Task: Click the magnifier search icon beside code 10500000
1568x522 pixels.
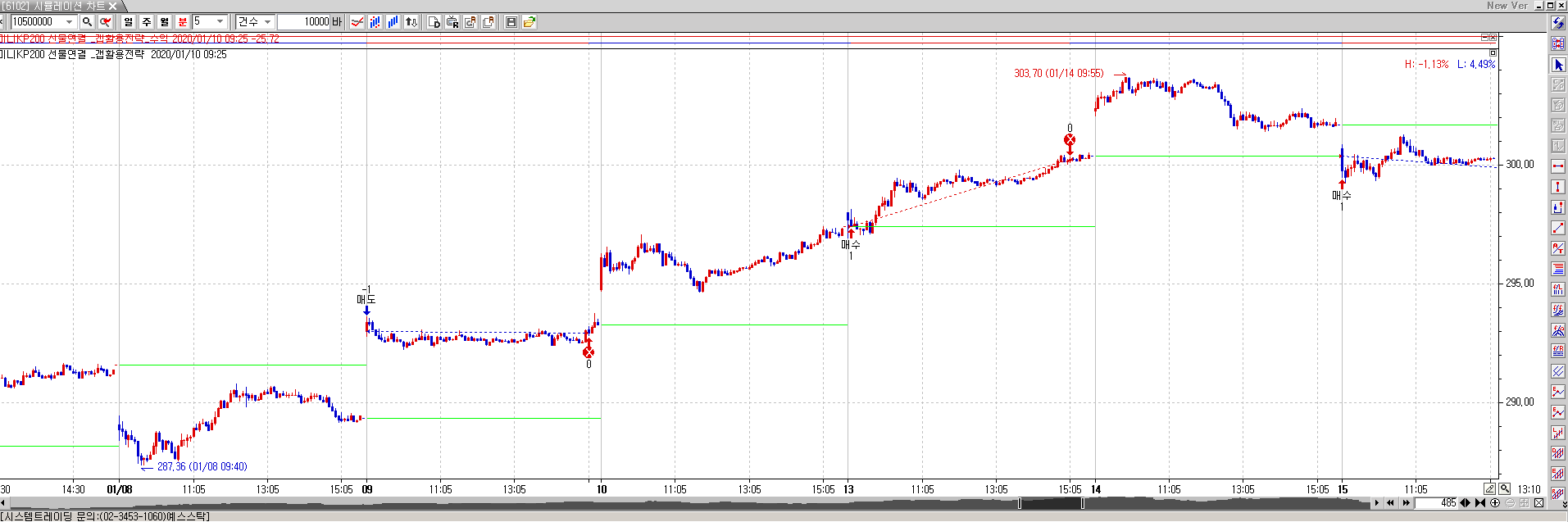Action: click(87, 22)
